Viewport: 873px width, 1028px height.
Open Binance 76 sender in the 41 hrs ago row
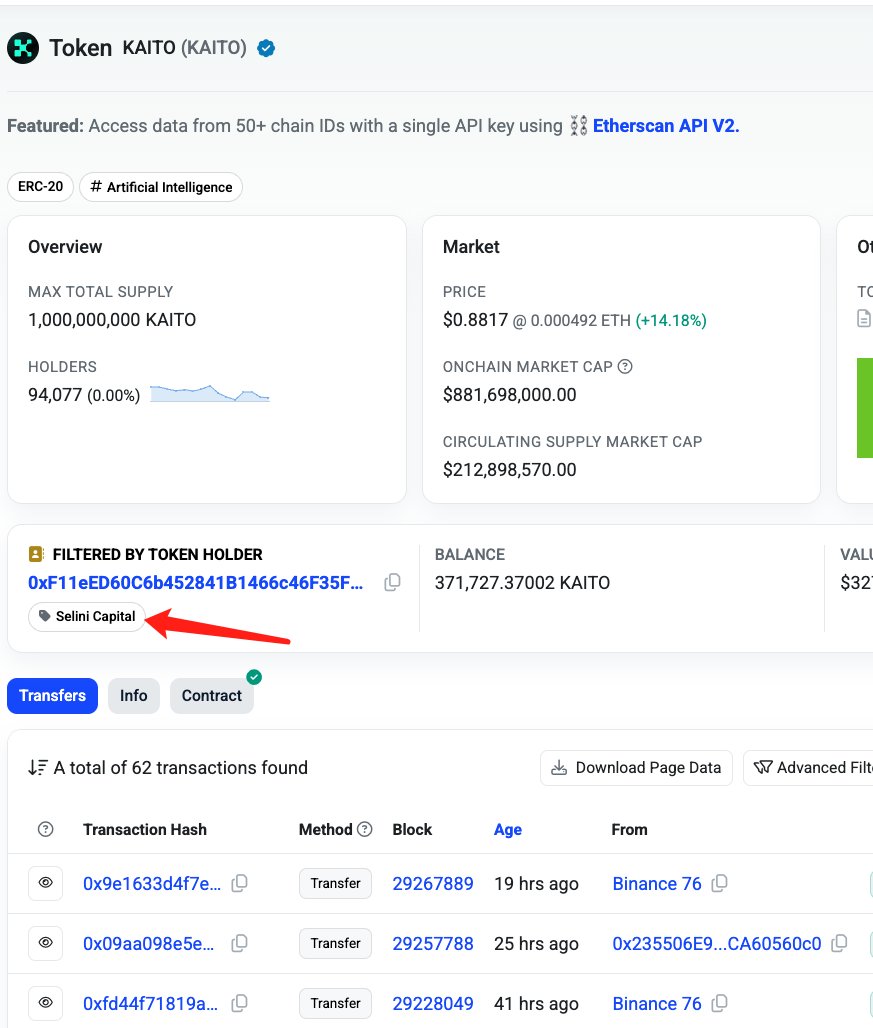click(657, 1004)
